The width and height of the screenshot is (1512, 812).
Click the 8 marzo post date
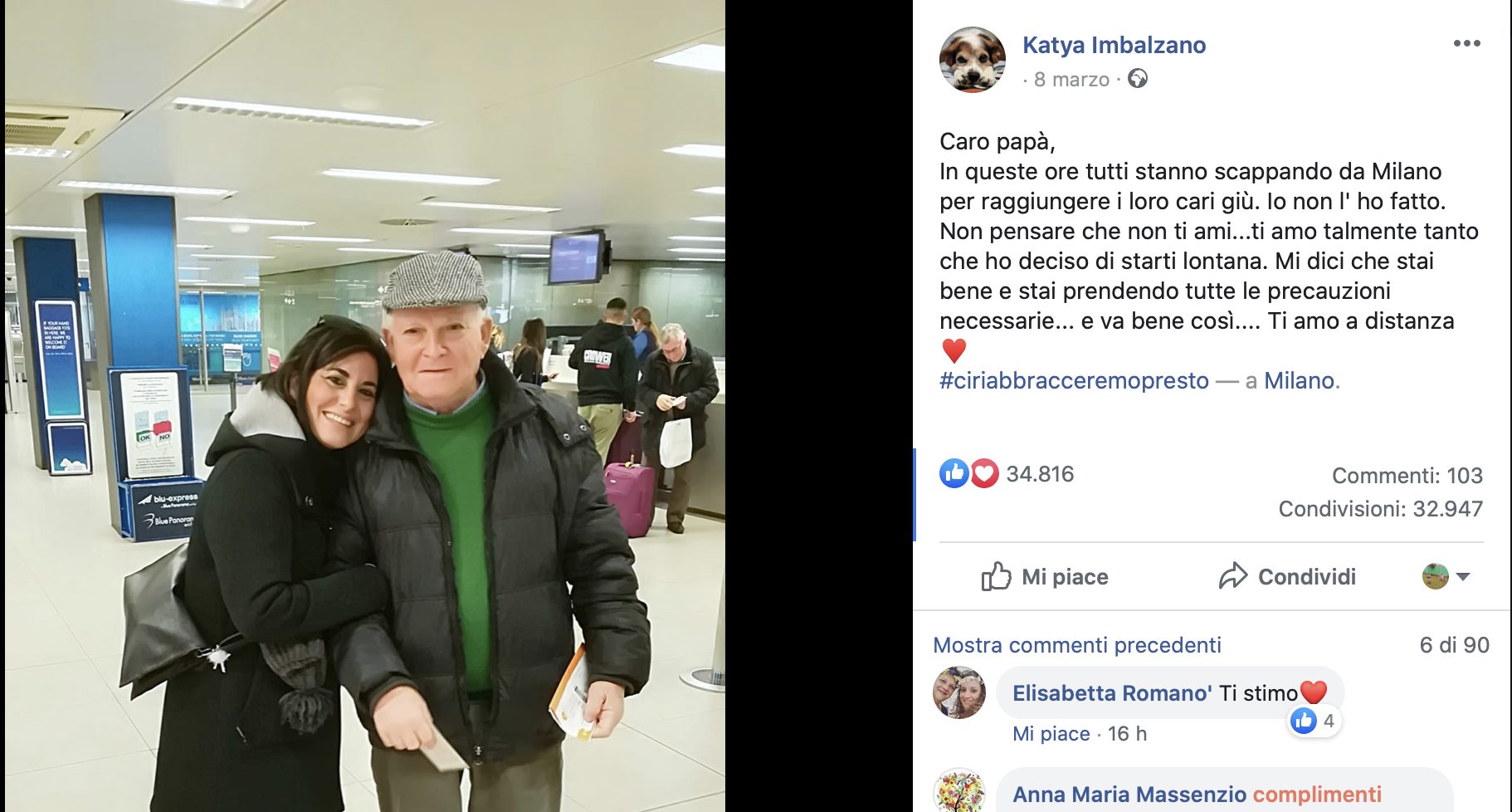(1071, 80)
